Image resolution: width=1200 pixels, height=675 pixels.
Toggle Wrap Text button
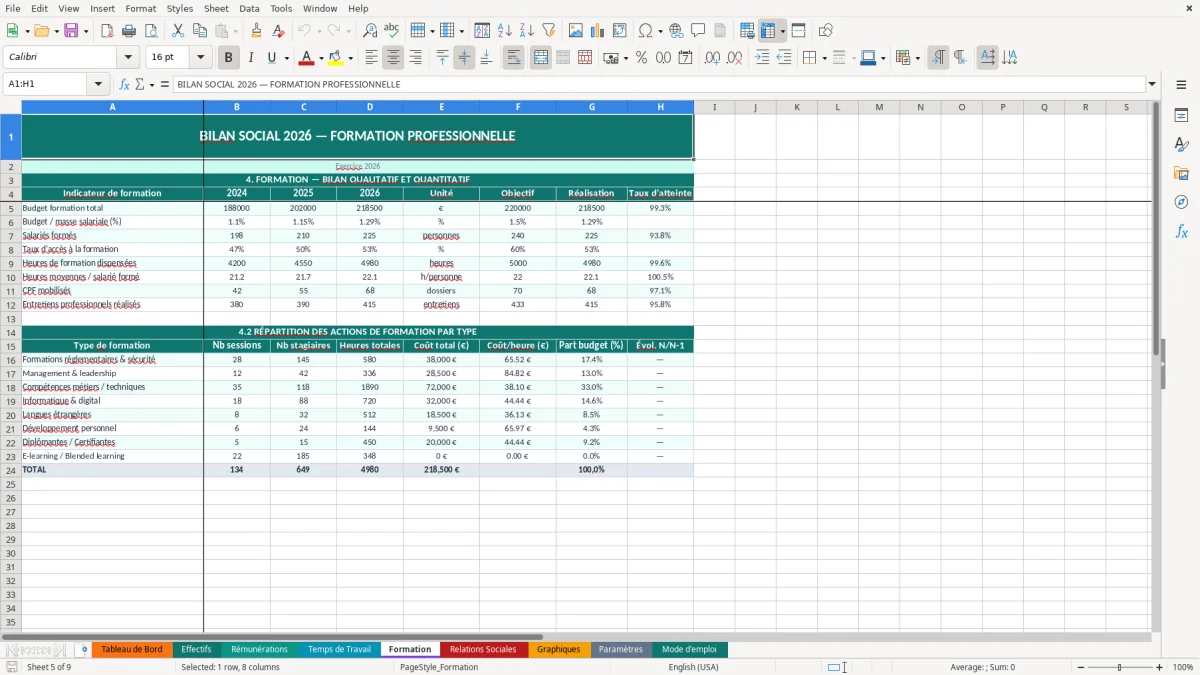[x=514, y=58]
